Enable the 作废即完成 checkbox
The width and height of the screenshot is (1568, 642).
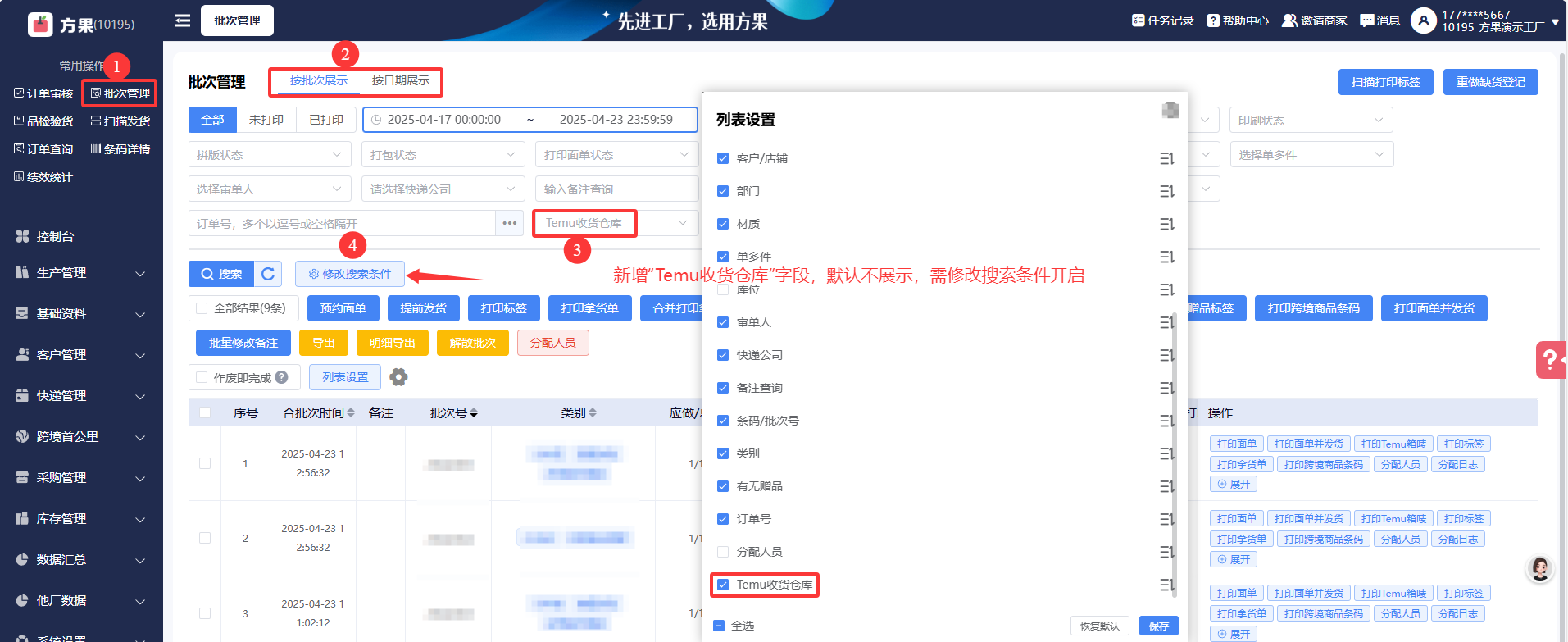coord(202,377)
